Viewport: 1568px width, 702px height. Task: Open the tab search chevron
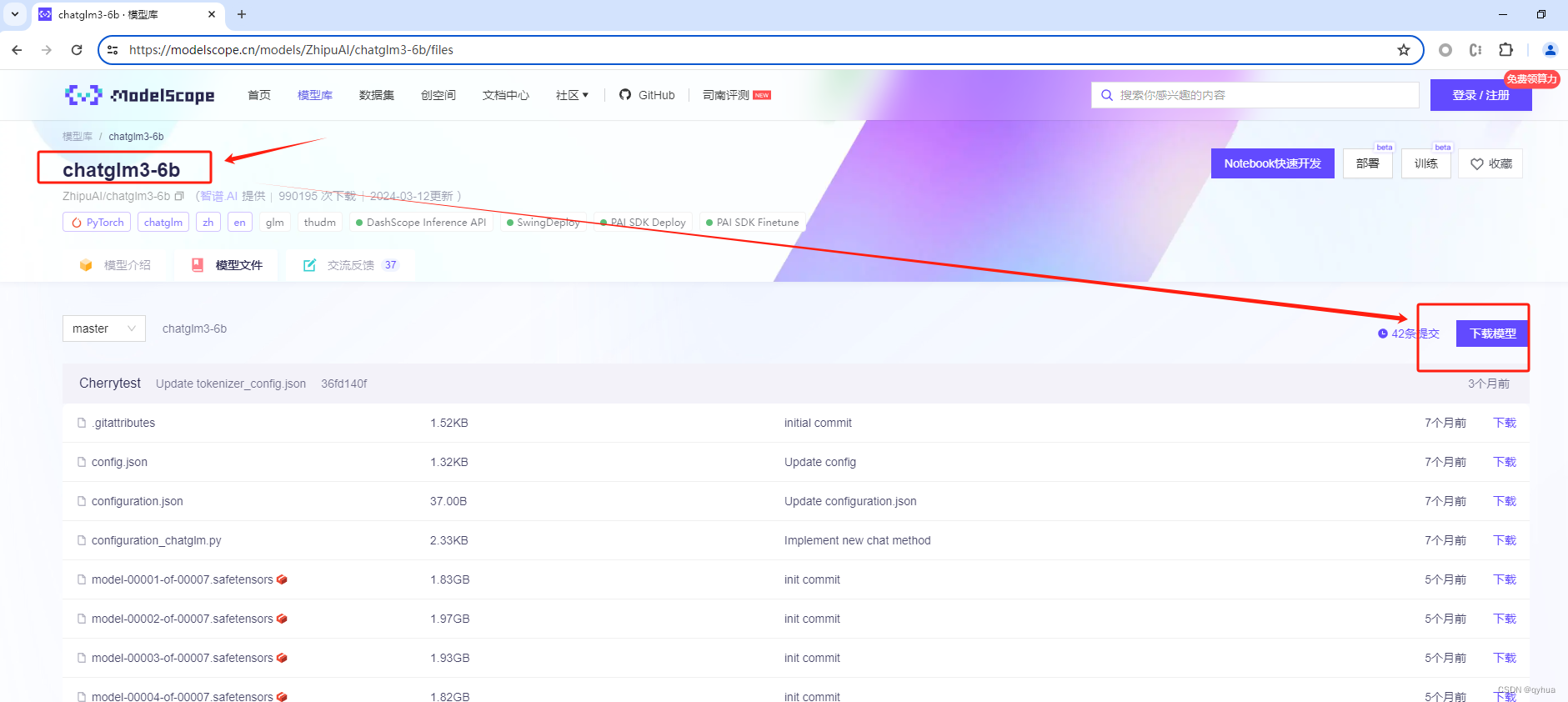point(15,14)
